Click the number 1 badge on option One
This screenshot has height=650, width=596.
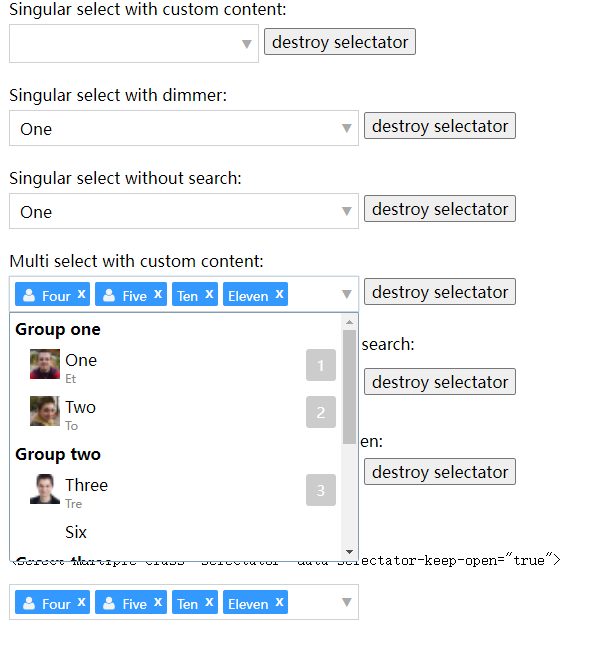tap(321, 365)
